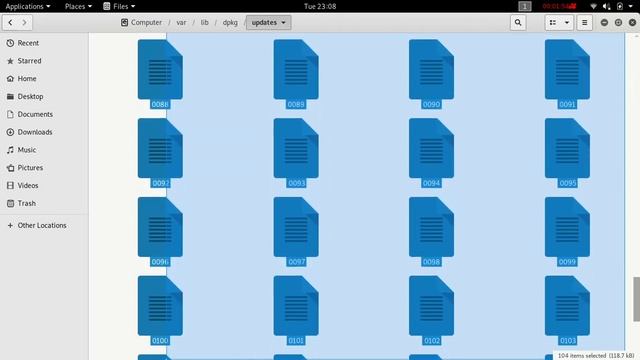Screen dimensions: 640x360
Task: Open the volume icon in top bar
Action: click(x=607, y=6)
